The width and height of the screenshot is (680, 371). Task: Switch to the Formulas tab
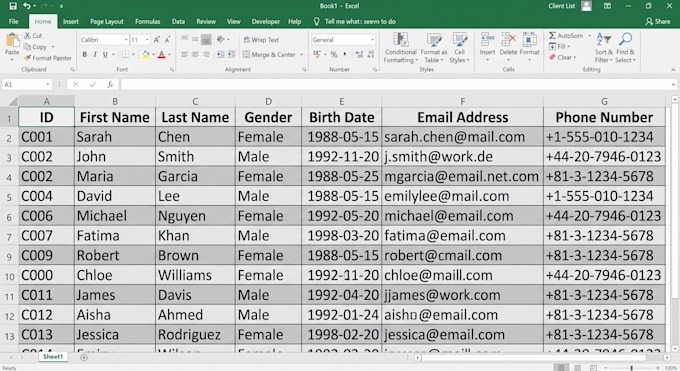147,21
